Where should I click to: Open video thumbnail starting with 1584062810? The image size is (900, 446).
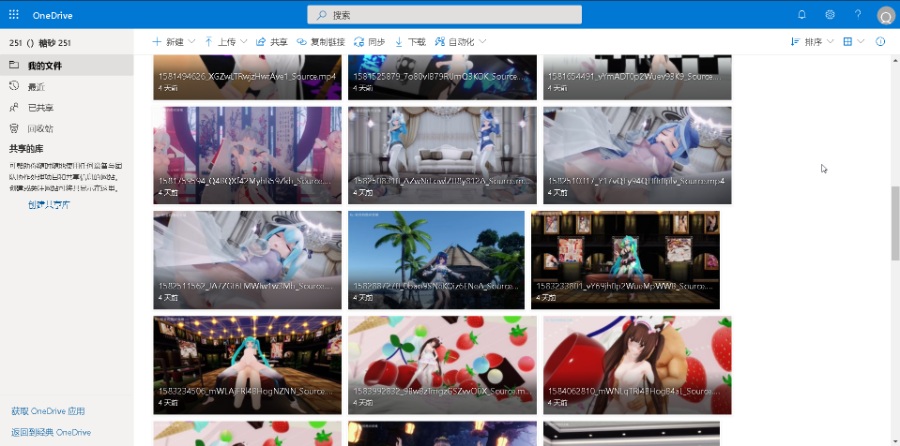pos(637,365)
